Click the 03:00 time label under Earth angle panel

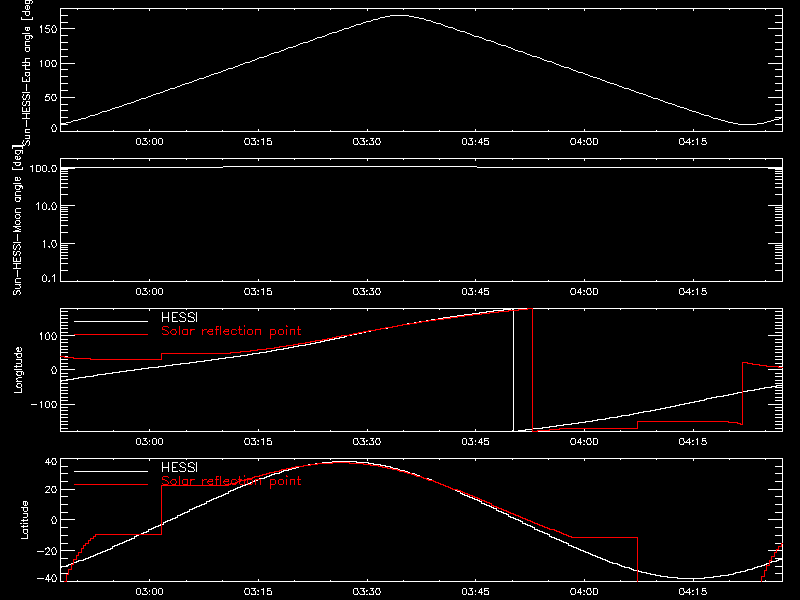pyautogui.click(x=149, y=141)
